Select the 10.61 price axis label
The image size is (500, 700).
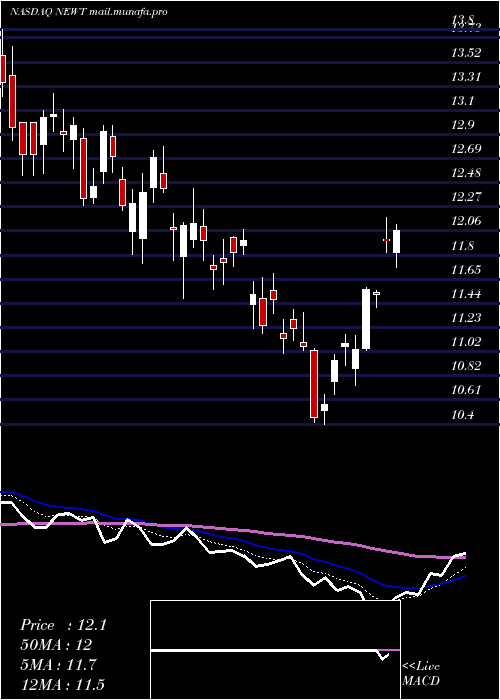tap(466, 390)
